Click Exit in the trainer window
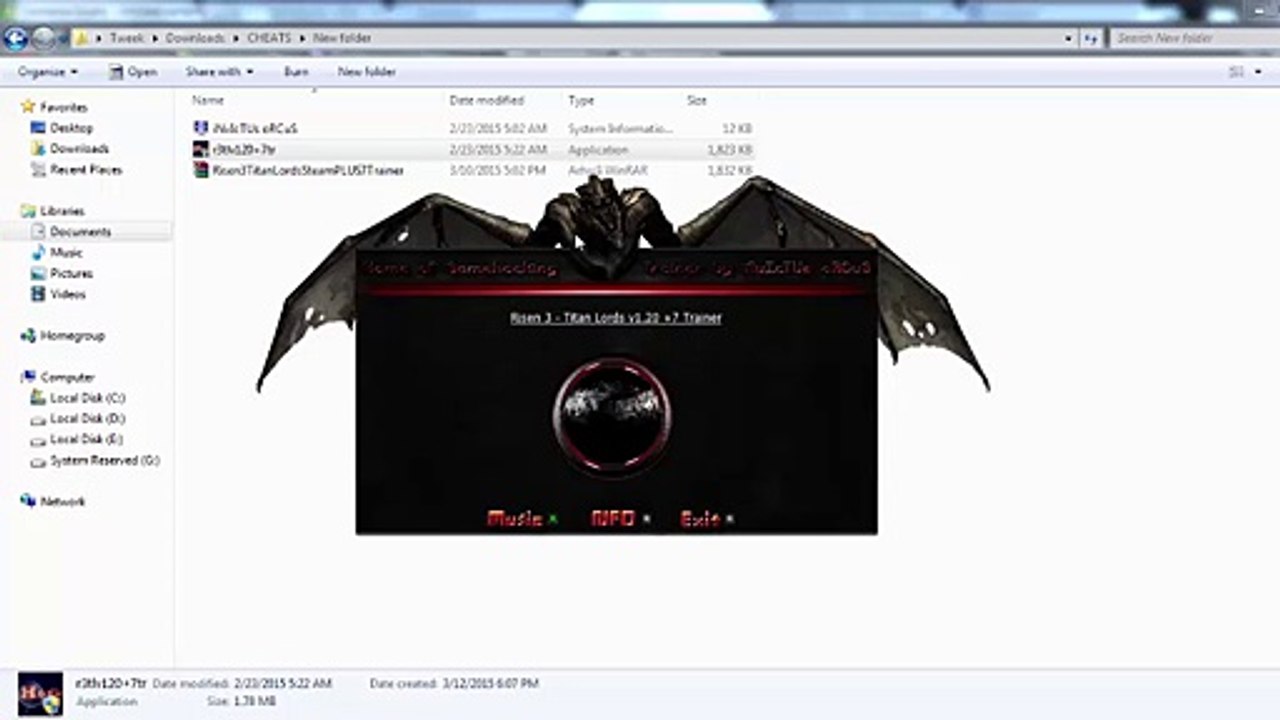1280x720 pixels. tap(700, 518)
